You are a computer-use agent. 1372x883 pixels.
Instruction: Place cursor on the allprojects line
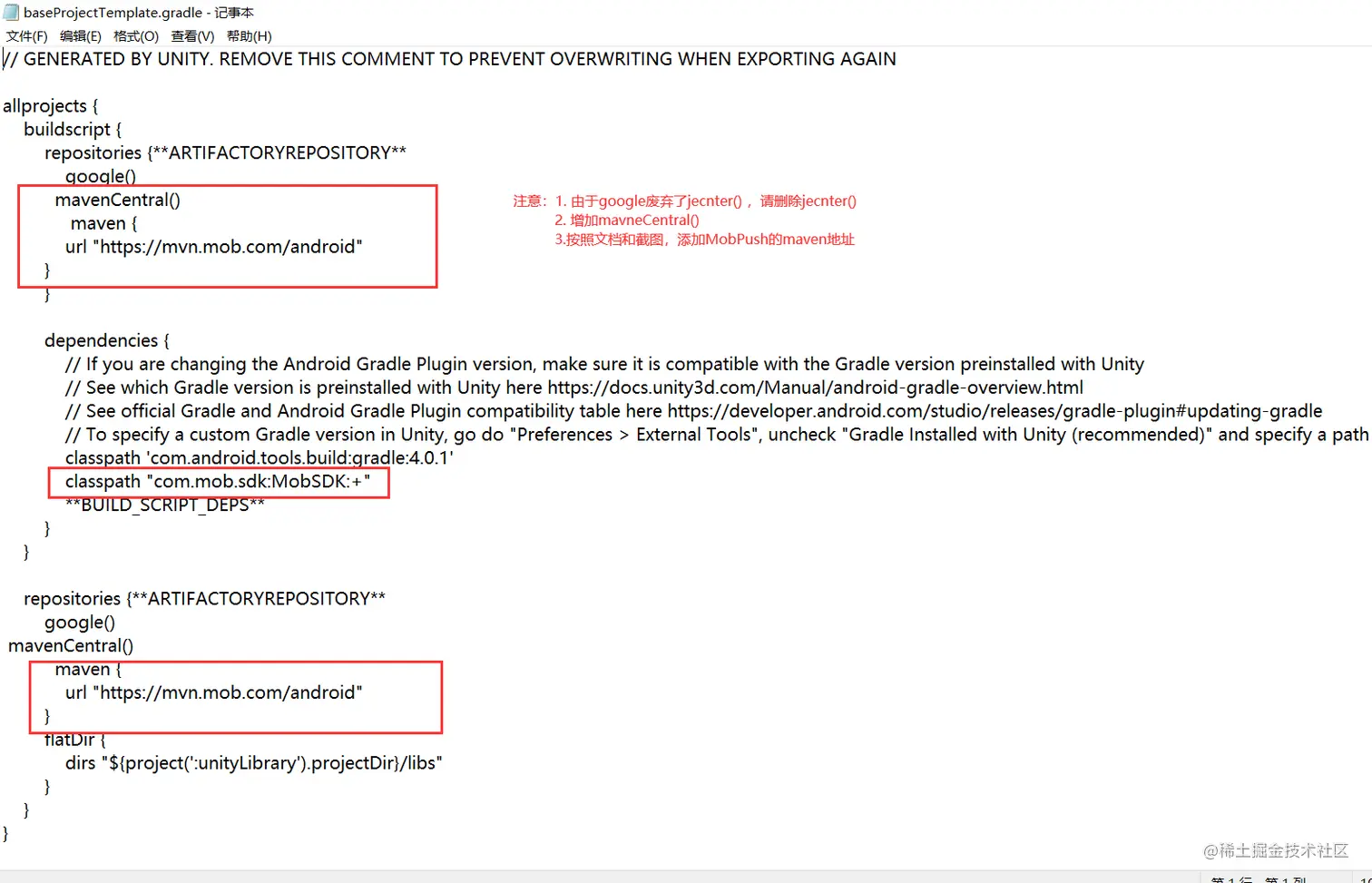tap(51, 106)
